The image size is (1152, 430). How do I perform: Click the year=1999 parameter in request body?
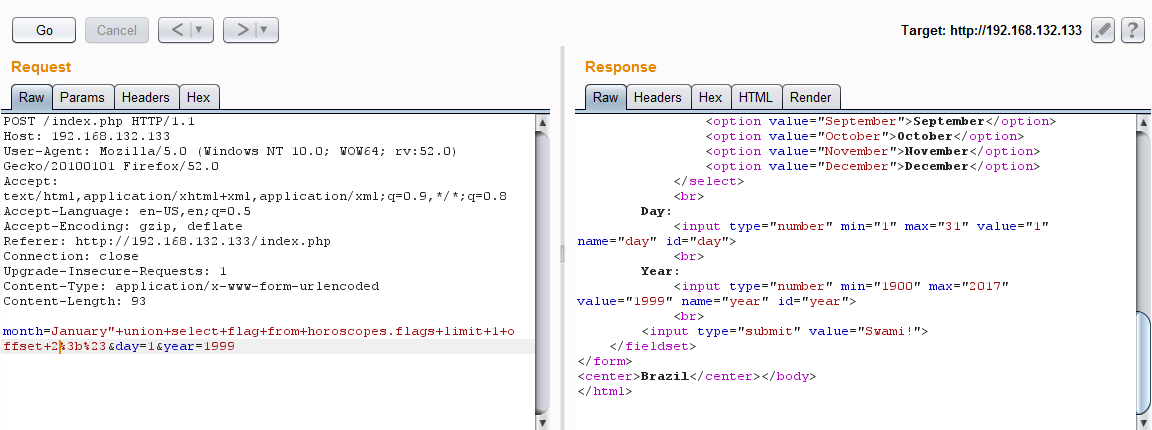199,346
